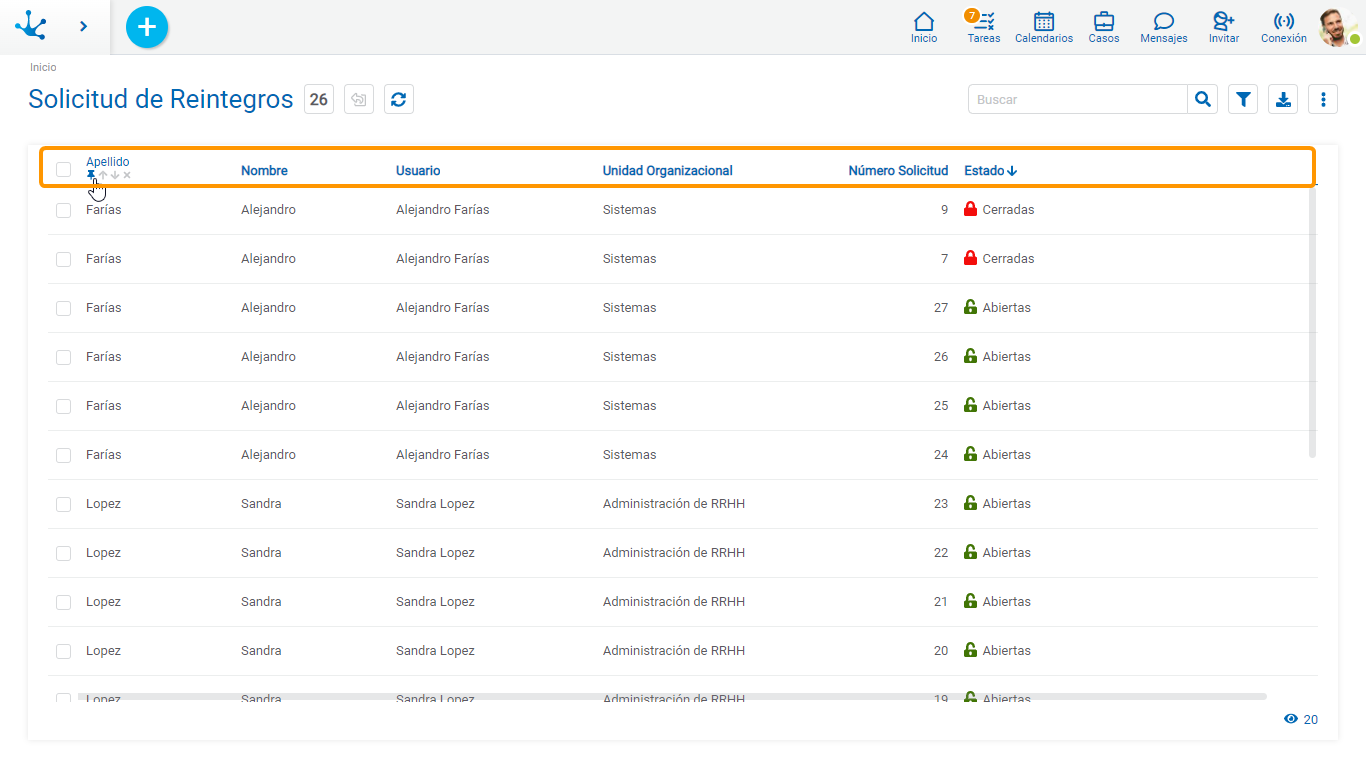Check the row for solicitud number 23

point(64,504)
